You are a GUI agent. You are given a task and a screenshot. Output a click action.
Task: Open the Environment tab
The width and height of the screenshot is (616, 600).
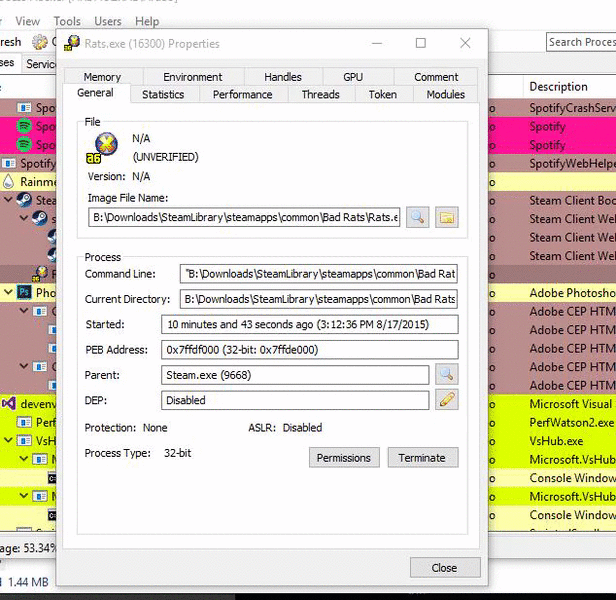[192, 77]
